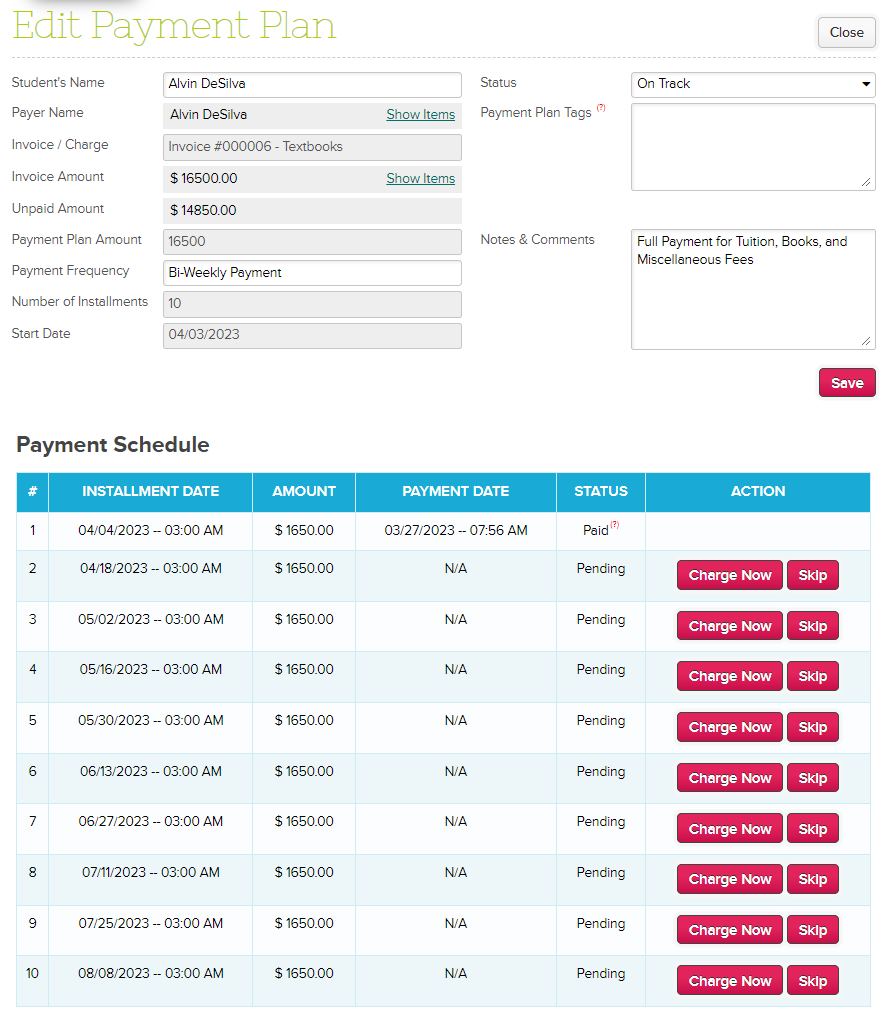Focus the Student's Name input field
Screen dimensions: 890x1018
pyautogui.click(x=312, y=84)
